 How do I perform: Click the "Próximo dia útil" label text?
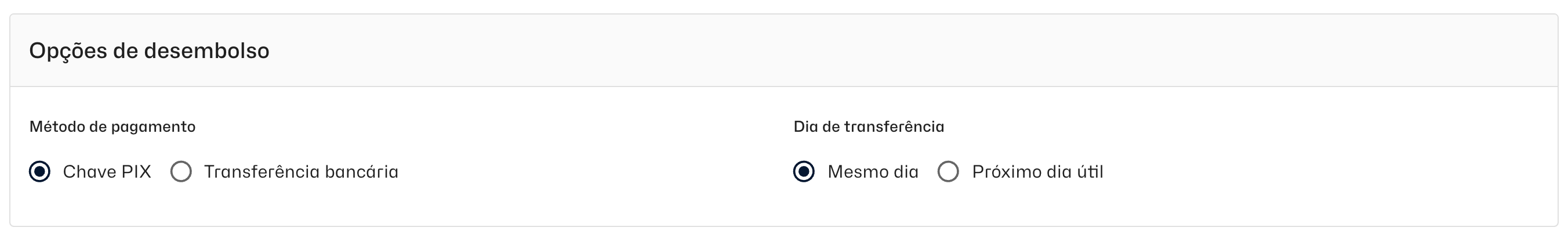tap(1037, 172)
